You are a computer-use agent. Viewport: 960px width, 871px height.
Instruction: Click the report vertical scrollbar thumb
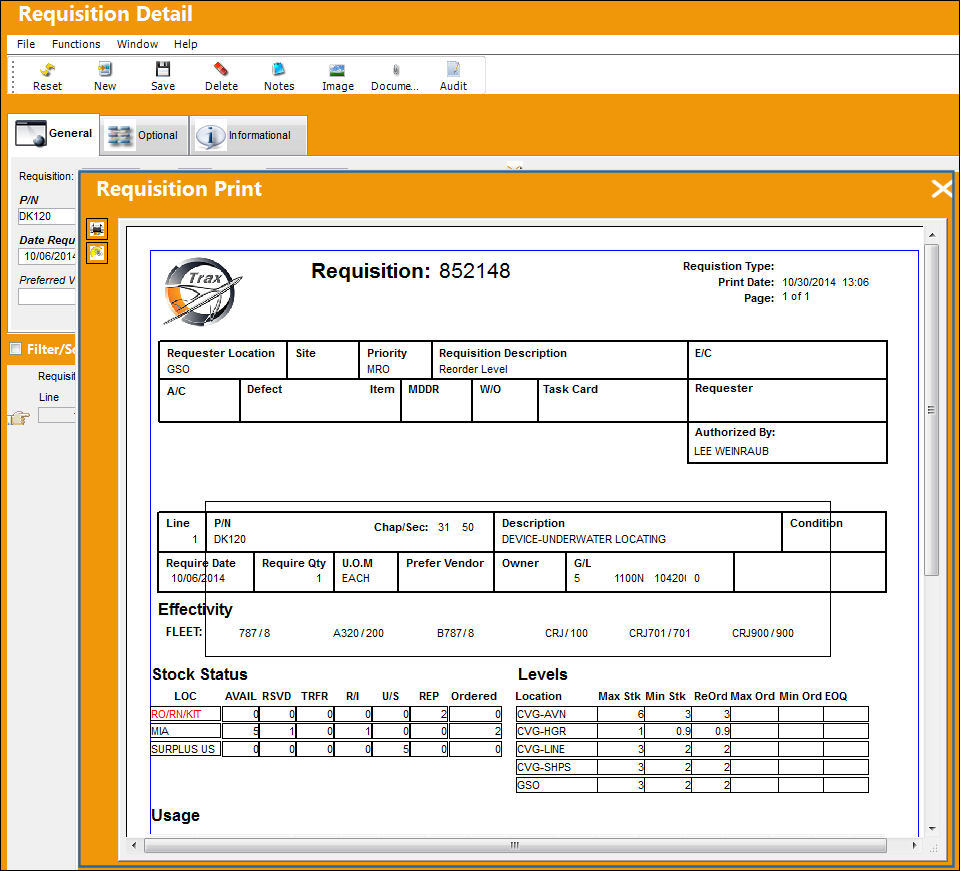931,409
